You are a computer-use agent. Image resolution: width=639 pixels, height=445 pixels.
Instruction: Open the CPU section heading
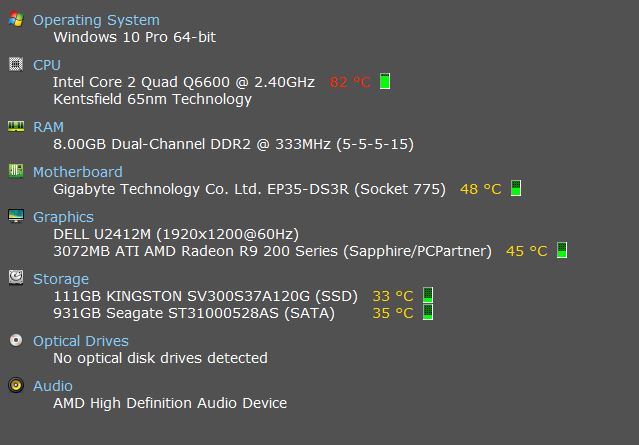tap(46, 65)
